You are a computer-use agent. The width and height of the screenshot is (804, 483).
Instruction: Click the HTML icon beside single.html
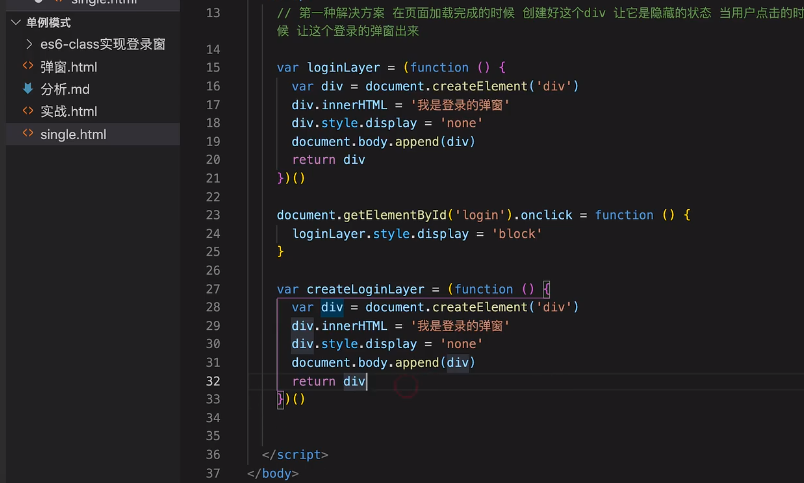pyautogui.click(x=28, y=133)
